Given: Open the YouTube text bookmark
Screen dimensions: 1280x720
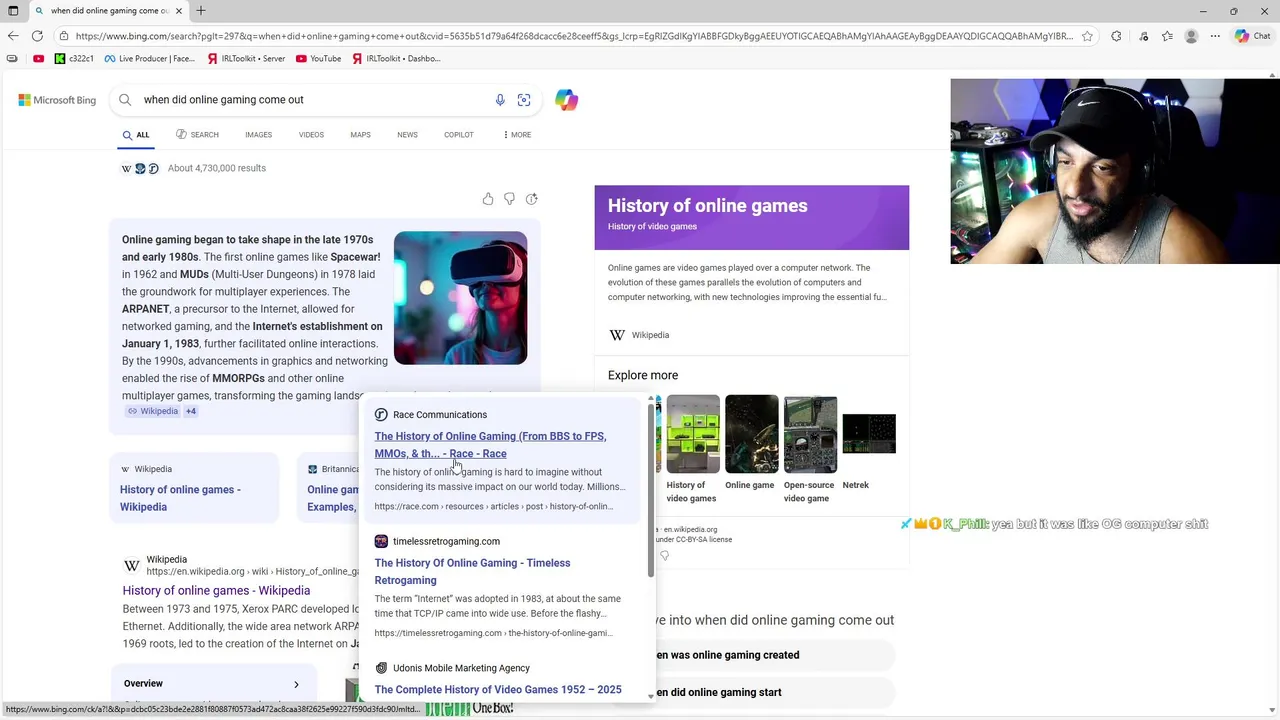Looking at the screenshot, I should [x=319, y=59].
